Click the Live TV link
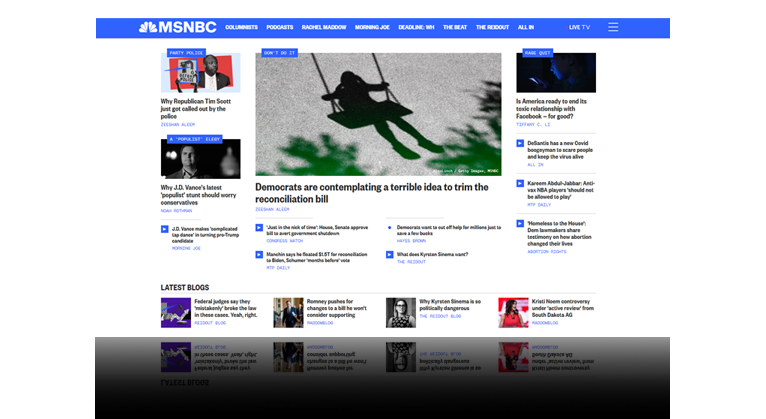This screenshot has width=766, height=419. [x=579, y=27]
